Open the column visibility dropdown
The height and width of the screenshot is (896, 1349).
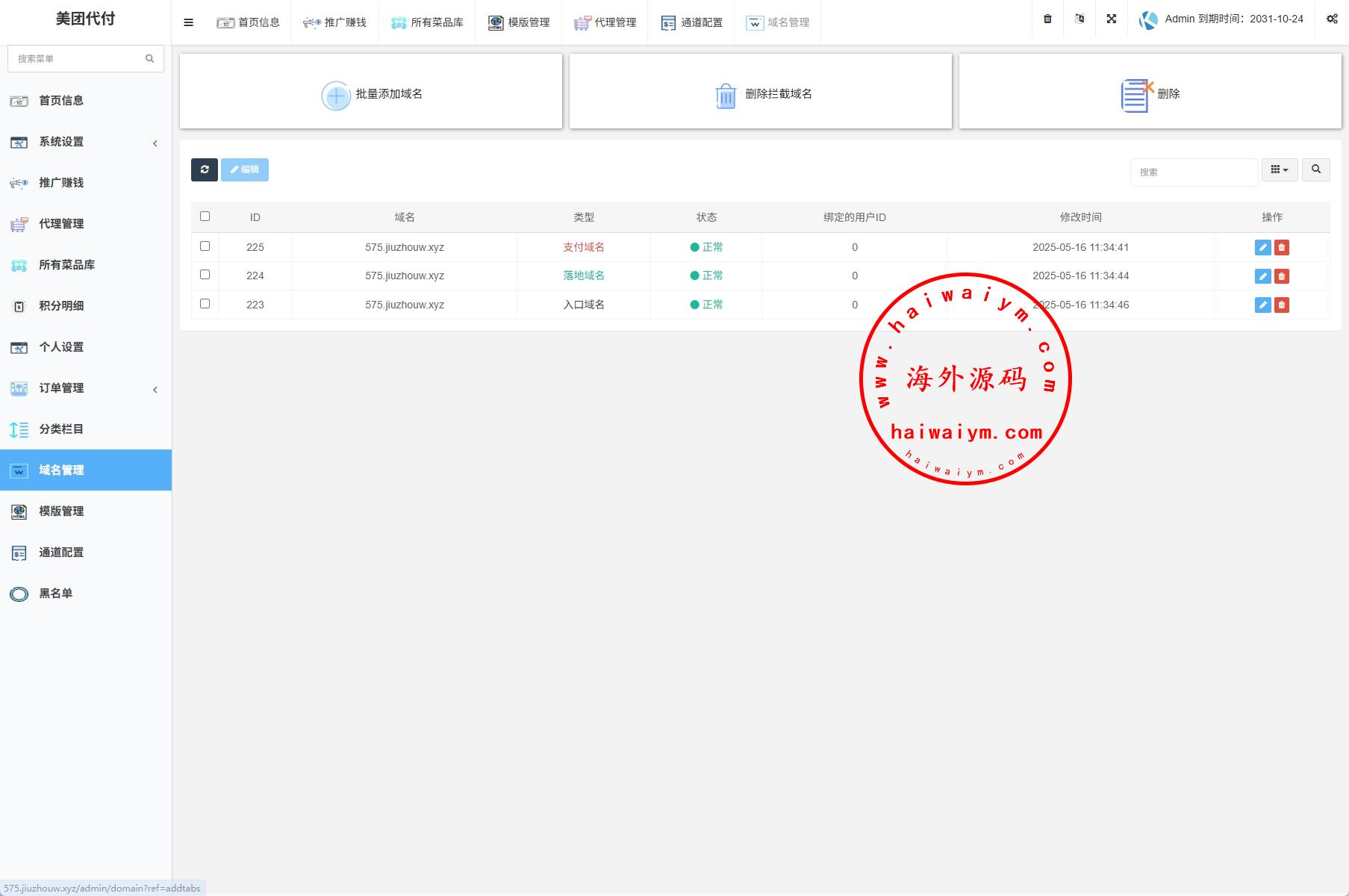tap(1279, 169)
